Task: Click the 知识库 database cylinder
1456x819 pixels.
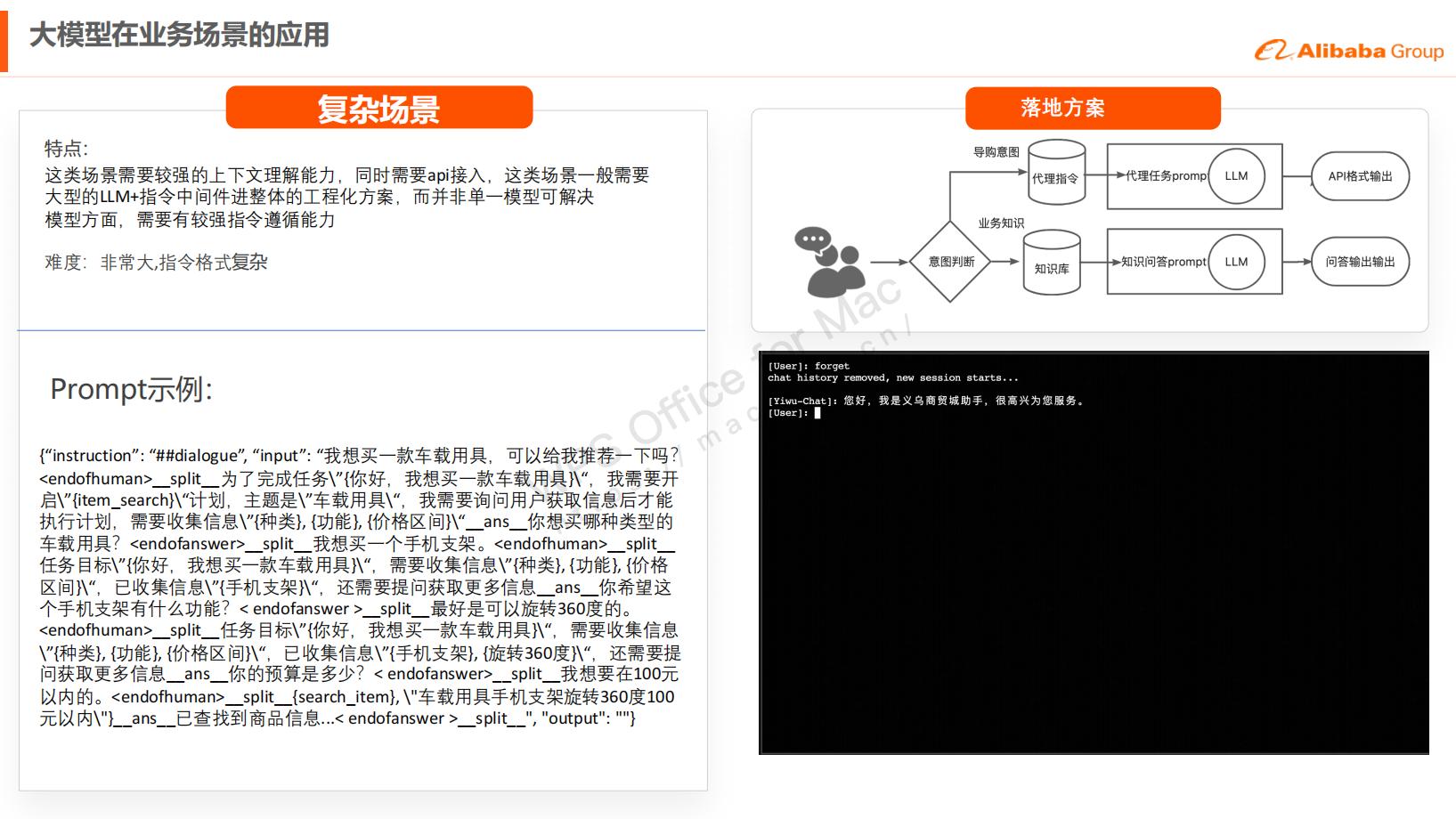Action: pos(1052,262)
